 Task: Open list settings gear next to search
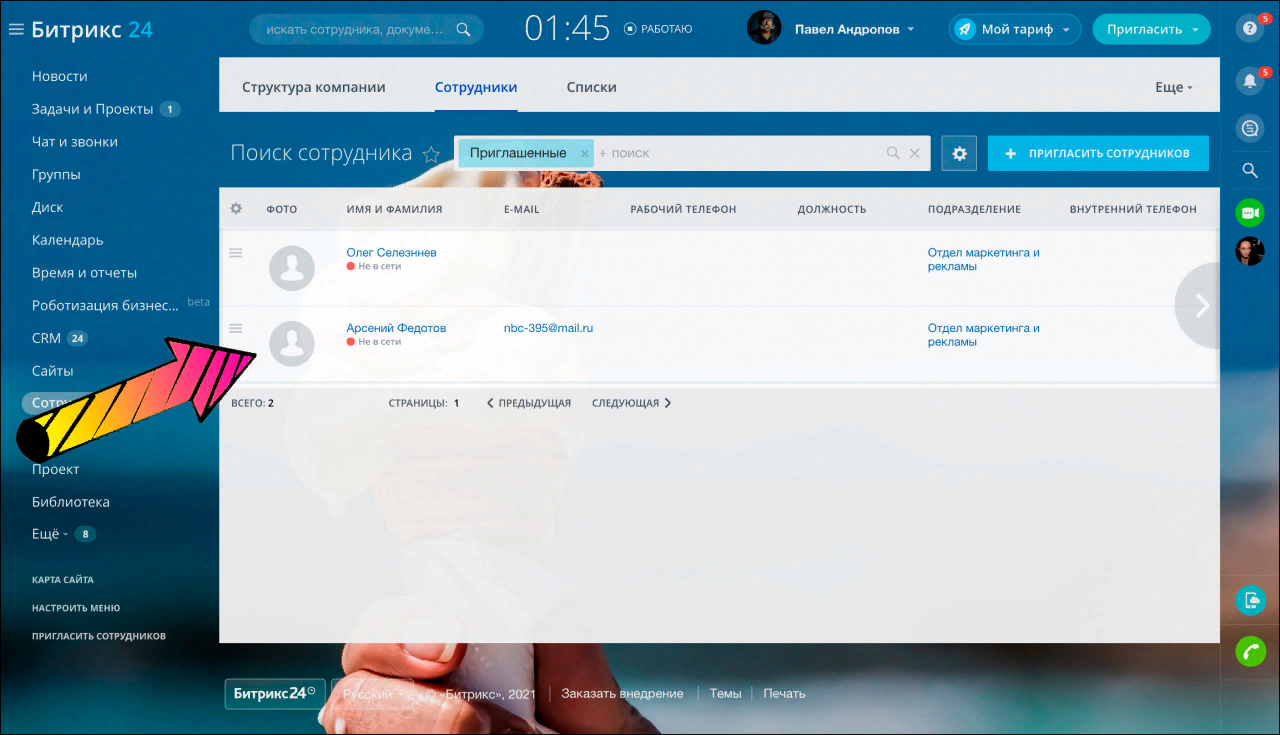959,154
